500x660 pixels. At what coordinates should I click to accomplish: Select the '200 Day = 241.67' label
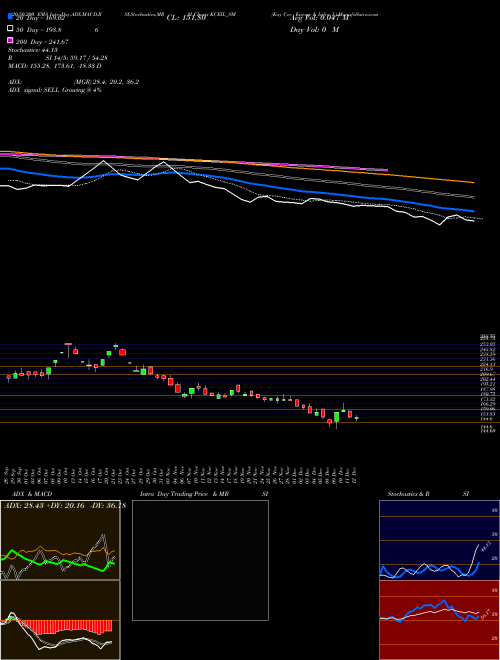(x=42, y=42)
